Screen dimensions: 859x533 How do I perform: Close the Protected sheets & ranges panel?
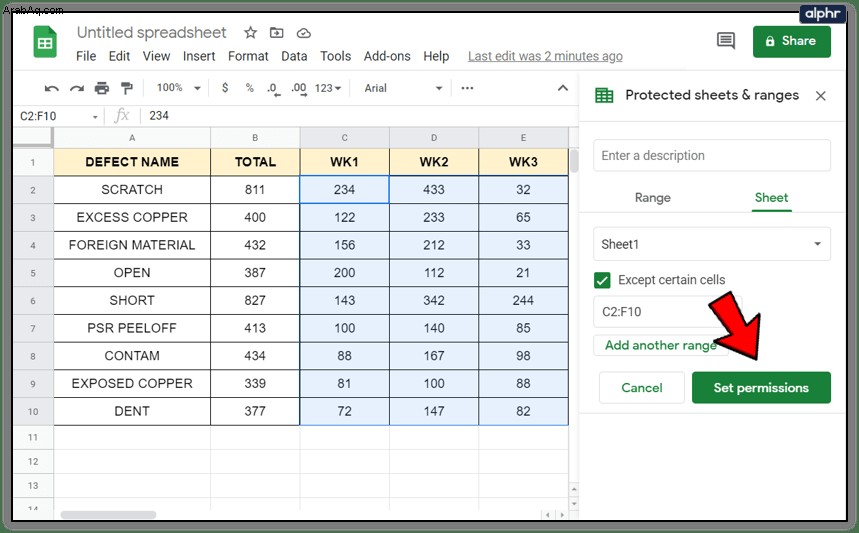pos(820,96)
